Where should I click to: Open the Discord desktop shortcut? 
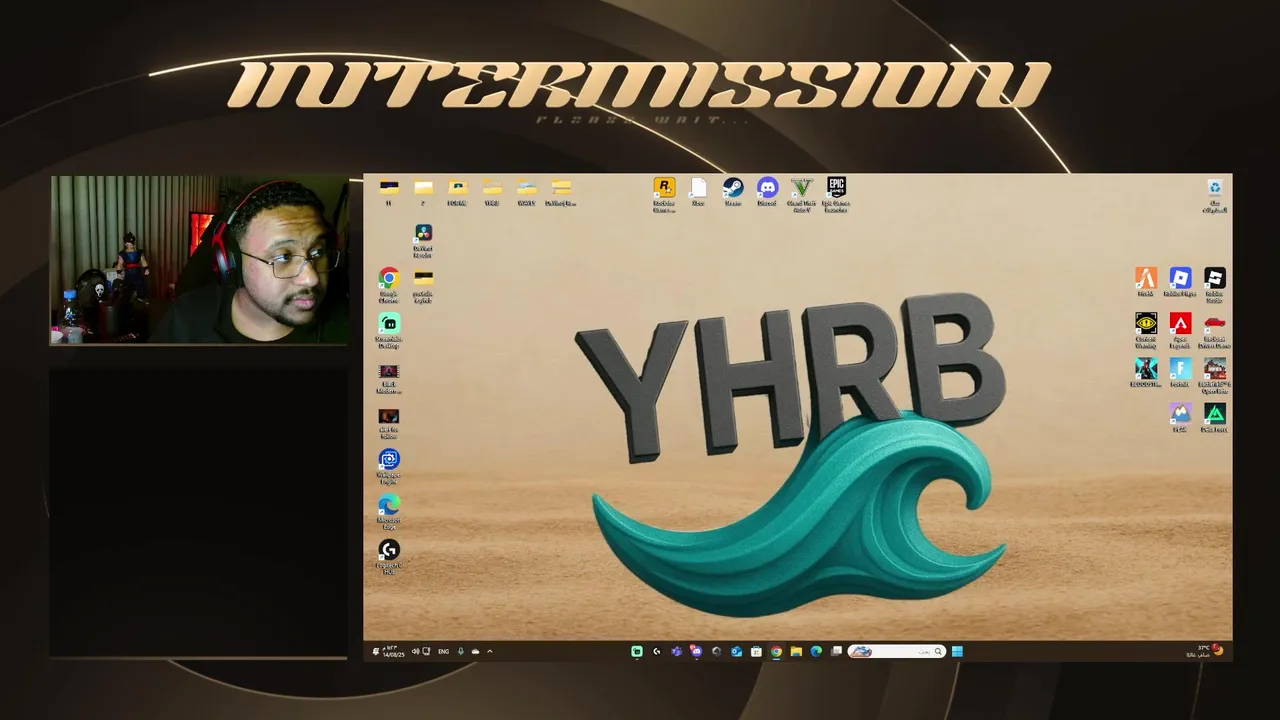coord(767,192)
